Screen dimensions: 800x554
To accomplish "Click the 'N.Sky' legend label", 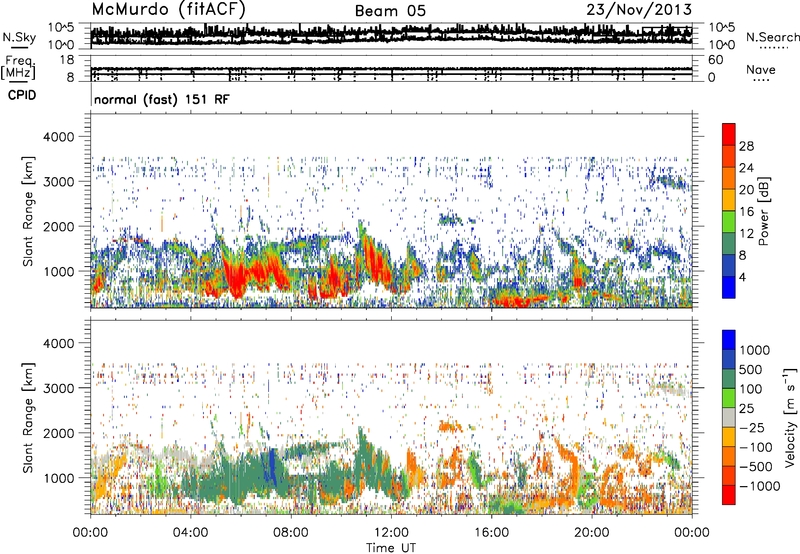I will pyautogui.click(x=19, y=37).
